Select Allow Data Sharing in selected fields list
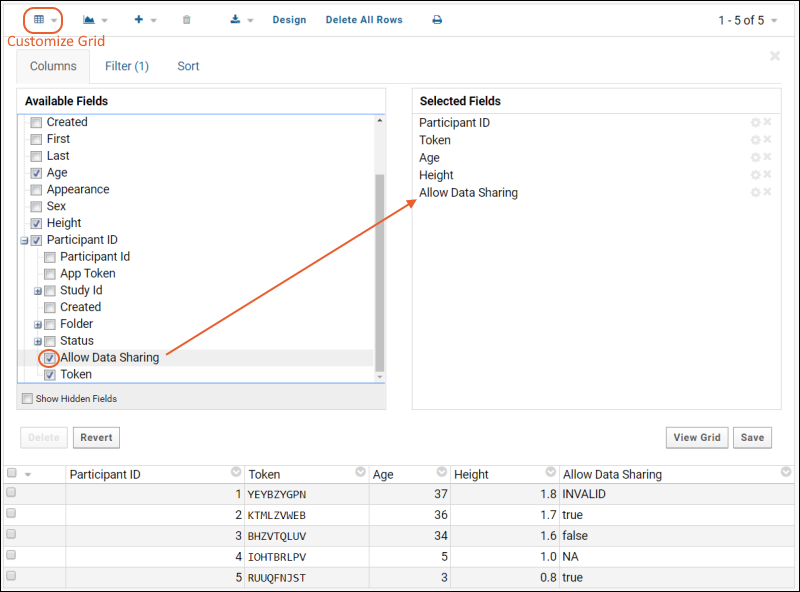The width and height of the screenshot is (800, 592). click(468, 192)
